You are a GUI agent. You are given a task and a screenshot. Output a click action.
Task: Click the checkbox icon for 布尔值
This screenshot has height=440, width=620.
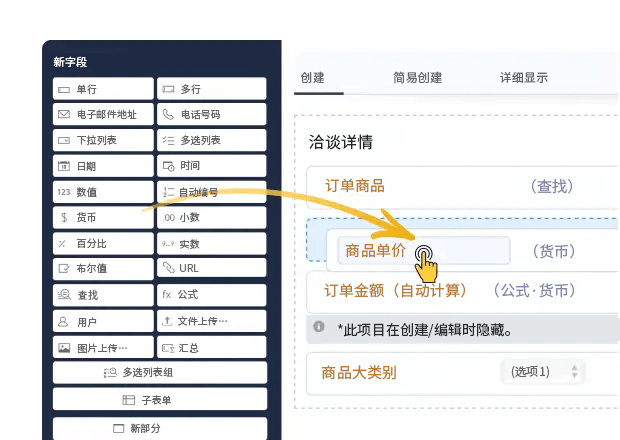click(x=64, y=269)
